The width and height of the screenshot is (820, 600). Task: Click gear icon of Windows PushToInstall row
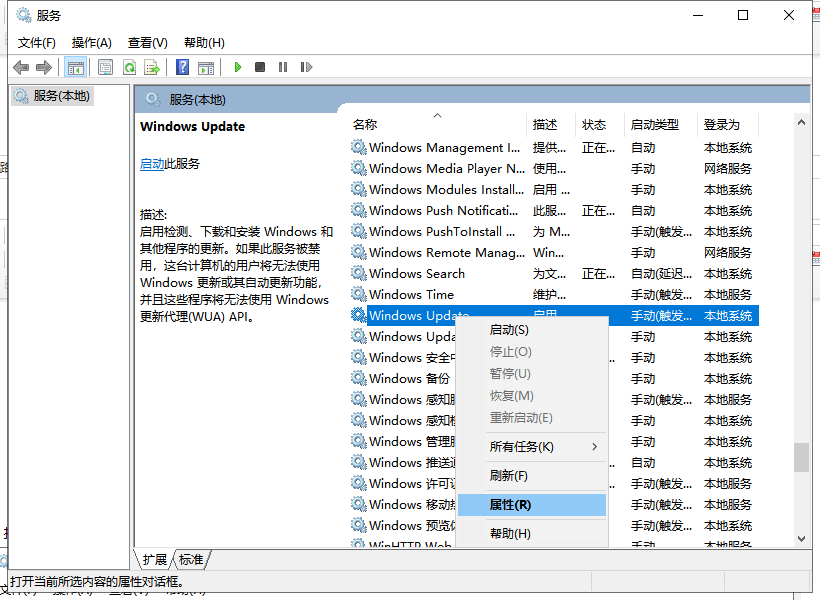coord(358,231)
